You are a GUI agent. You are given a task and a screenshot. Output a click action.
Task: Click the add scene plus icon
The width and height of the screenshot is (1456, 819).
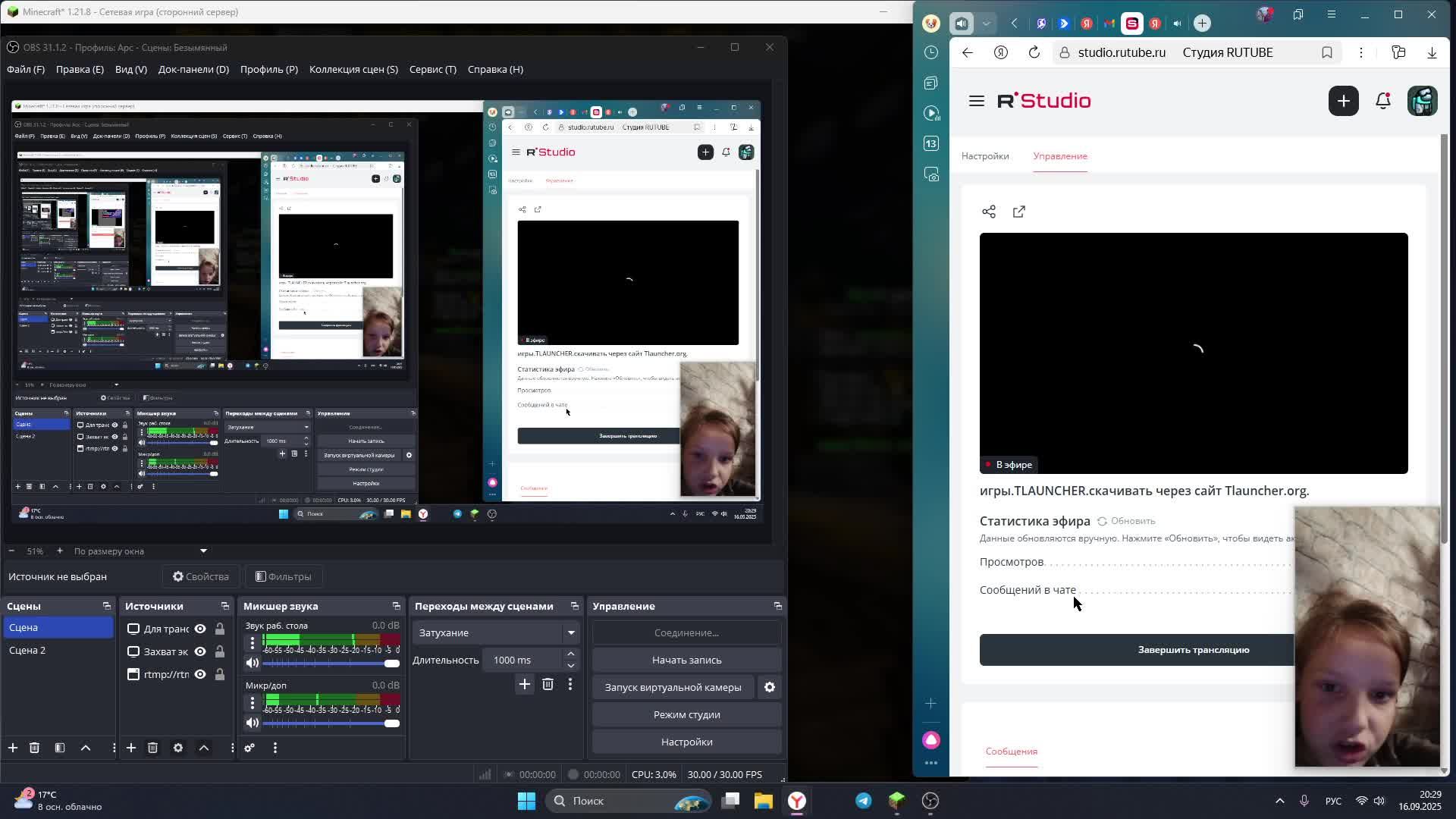13,748
